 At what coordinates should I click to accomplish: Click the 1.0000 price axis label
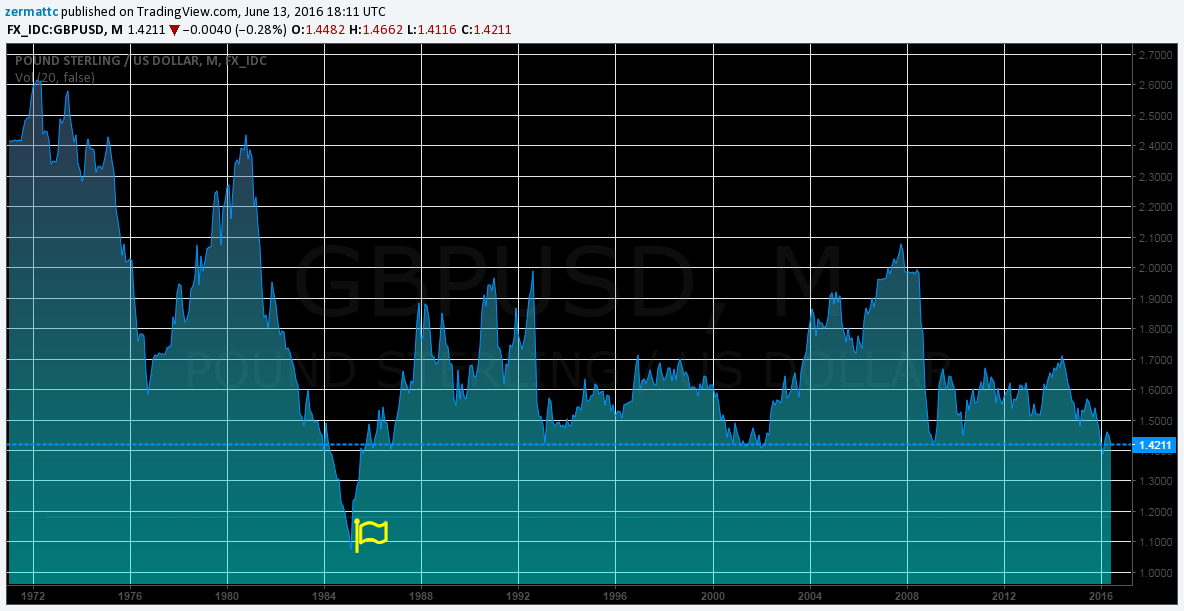tap(1156, 573)
